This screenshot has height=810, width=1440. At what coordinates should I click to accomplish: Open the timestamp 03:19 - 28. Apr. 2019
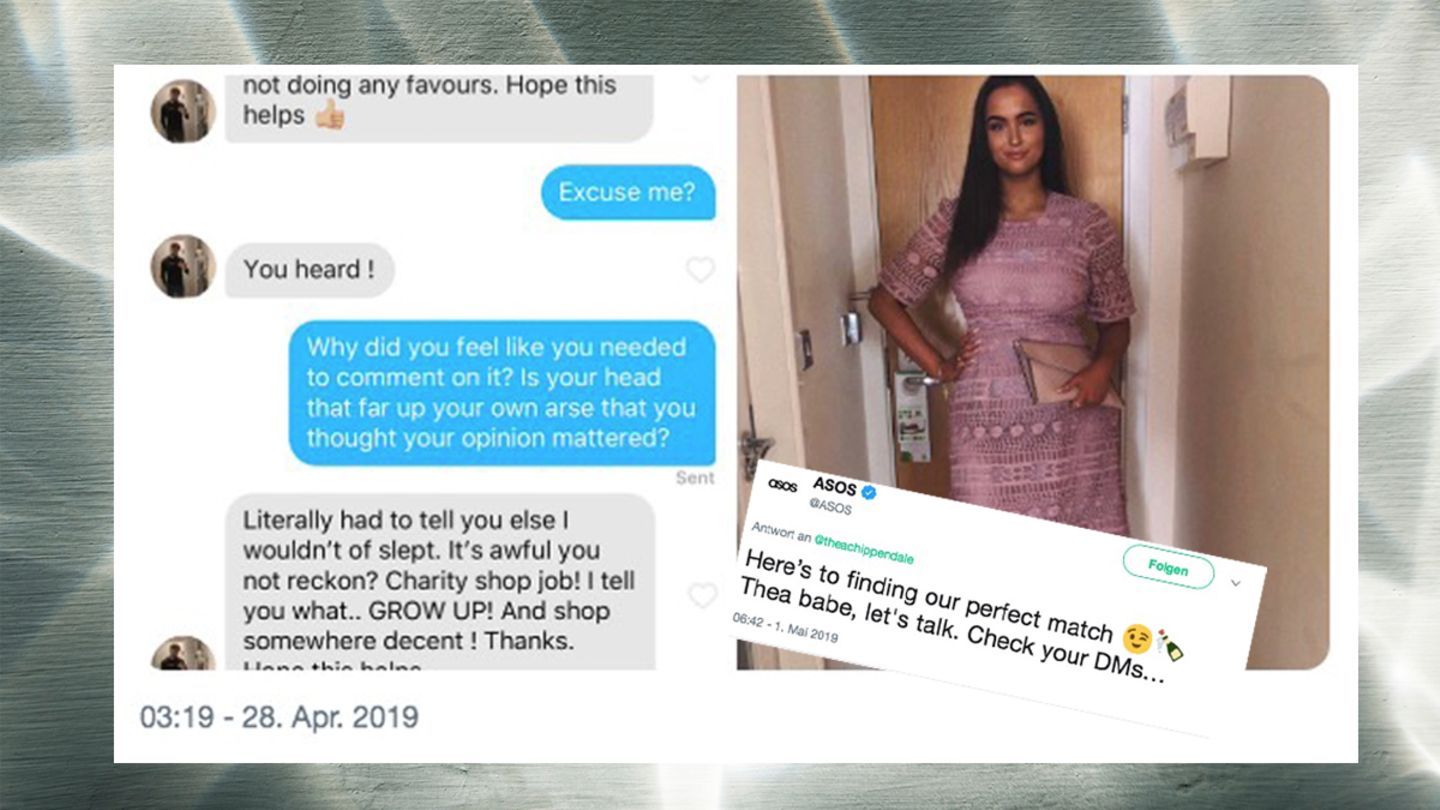tap(279, 717)
